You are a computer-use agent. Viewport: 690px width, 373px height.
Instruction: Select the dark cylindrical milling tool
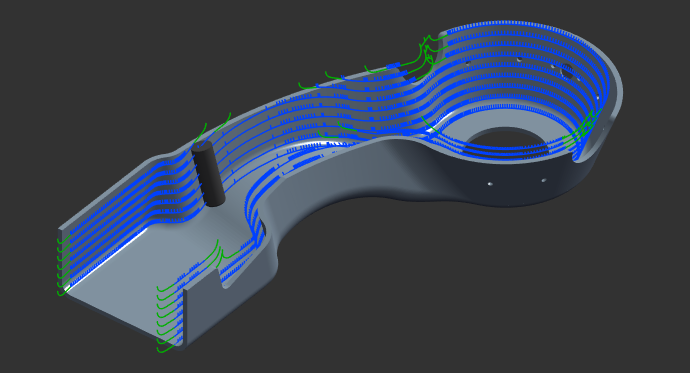coord(208,174)
